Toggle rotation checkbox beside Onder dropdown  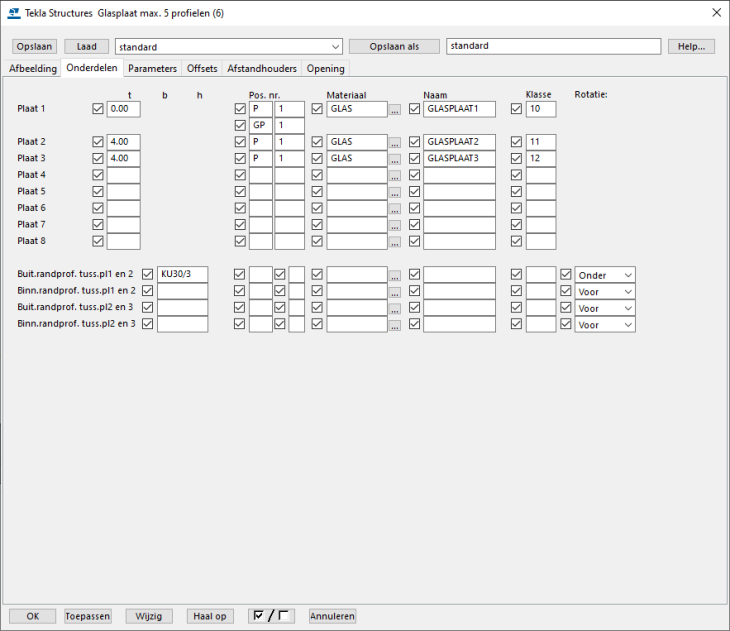(566, 275)
